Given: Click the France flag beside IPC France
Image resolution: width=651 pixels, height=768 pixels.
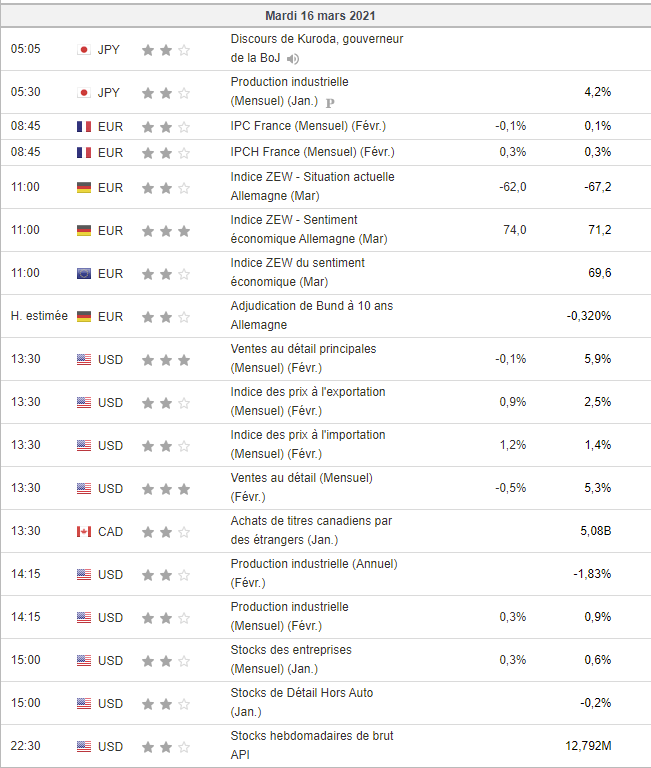Looking at the screenshot, I should click(x=84, y=126).
